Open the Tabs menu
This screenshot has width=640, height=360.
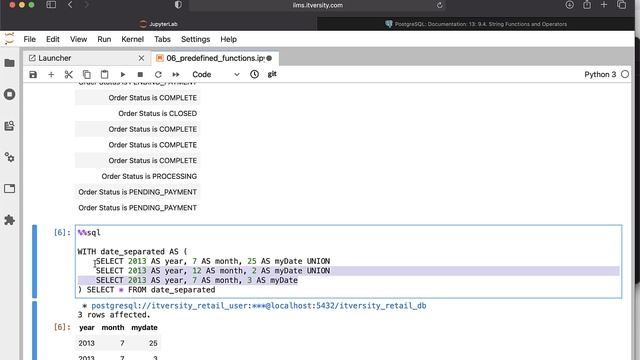[162, 39]
